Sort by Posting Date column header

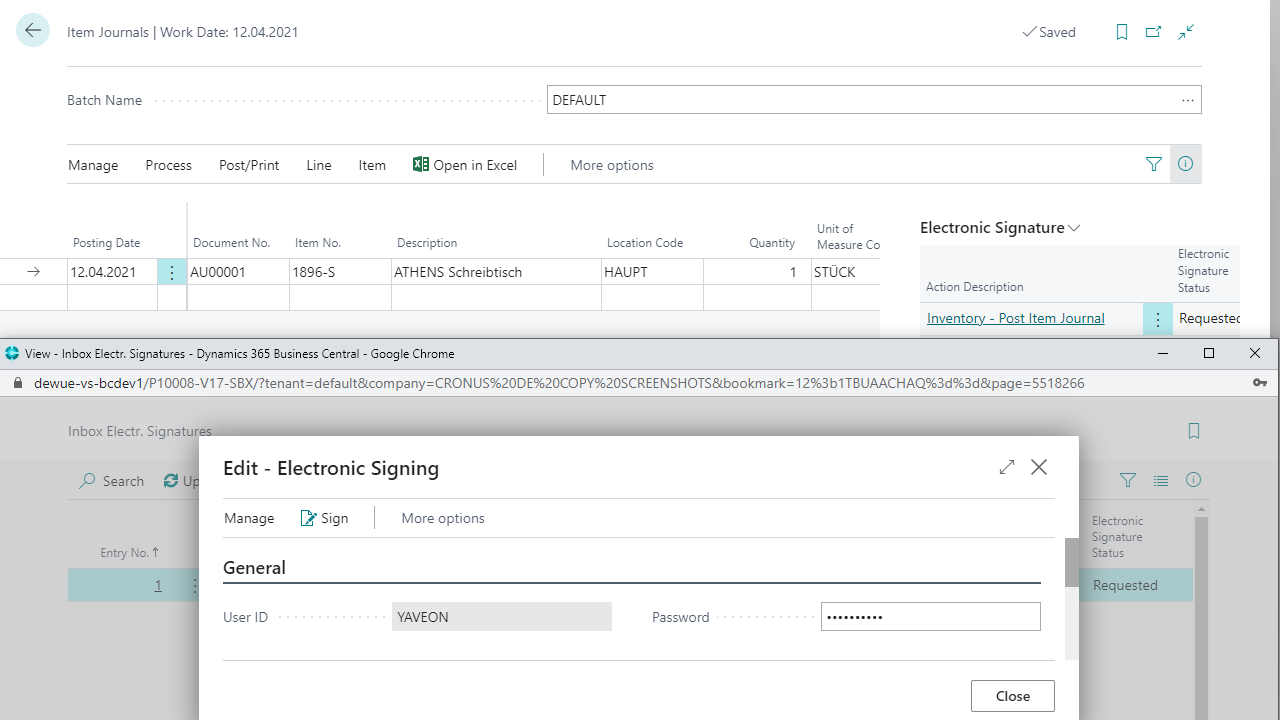pos(106,243)
